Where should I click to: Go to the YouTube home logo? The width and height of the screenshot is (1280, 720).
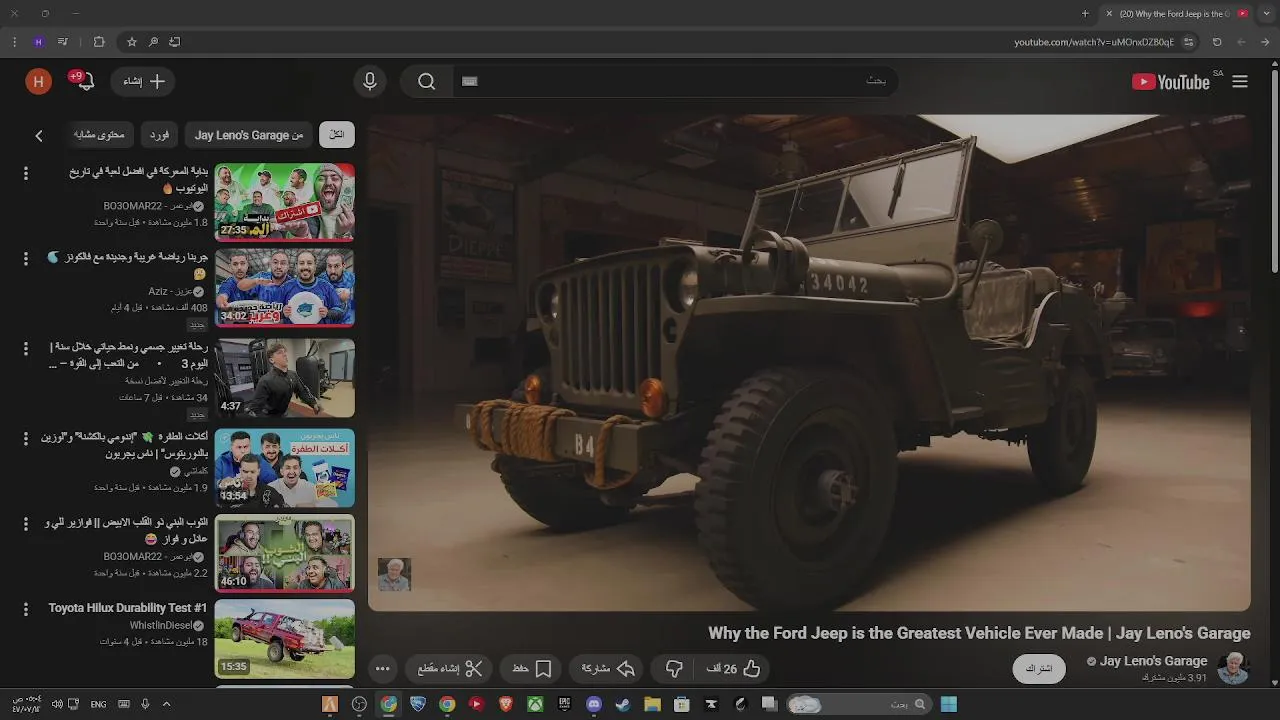click(1171, 82)
